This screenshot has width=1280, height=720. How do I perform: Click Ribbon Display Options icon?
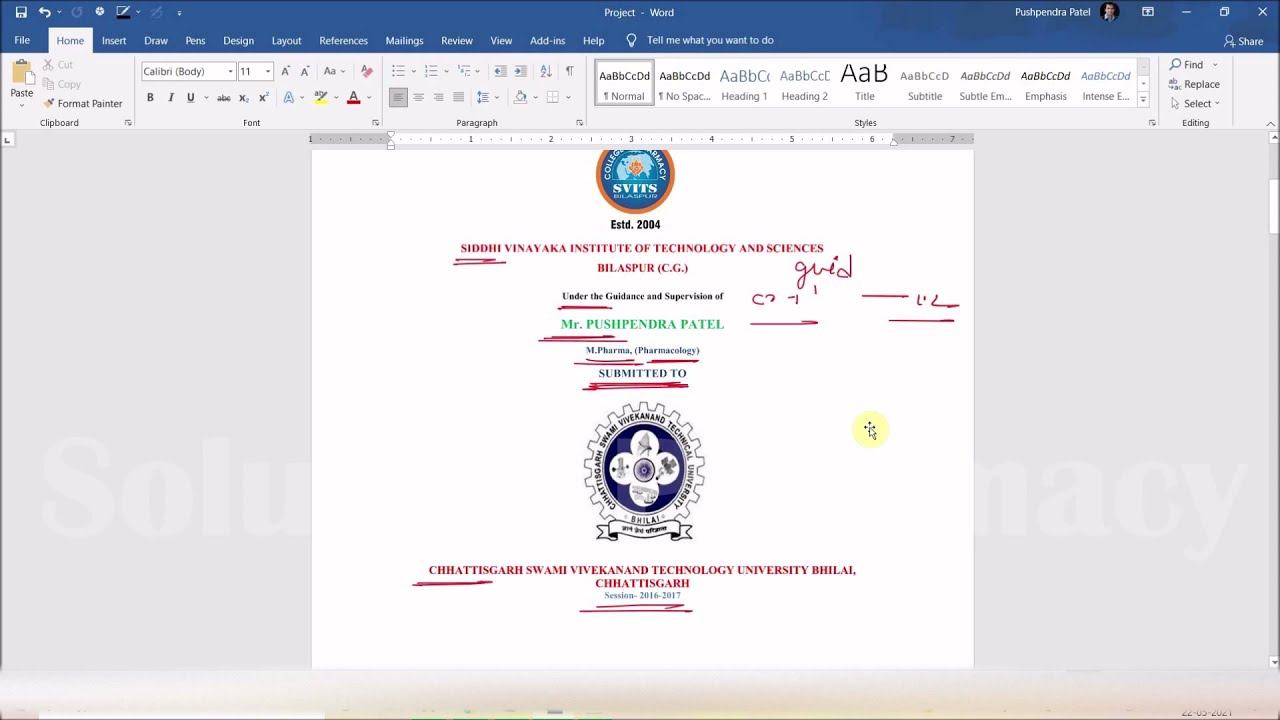[1148, 12]
